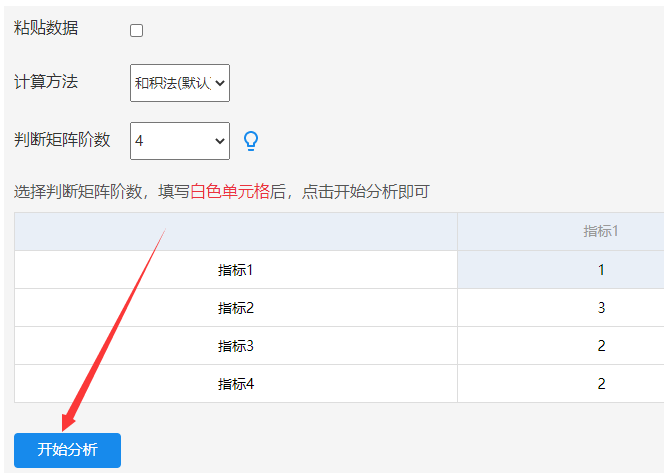
Task: Click the 计算方法 label
Action: tap(46, 82)
